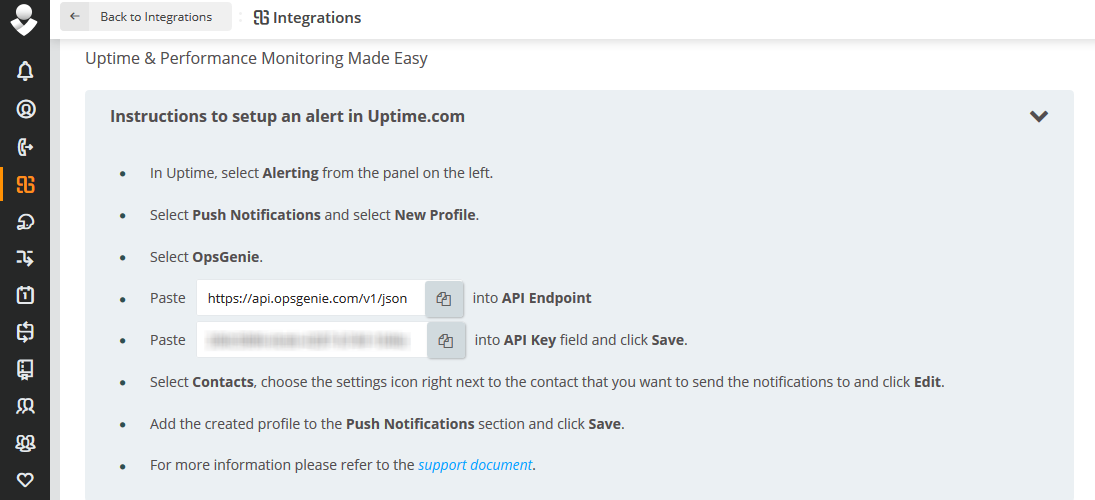Copy the API endpoint URL
Image resolution: width=1095 pixels, height=500 pixels.
tap(444, 299)
